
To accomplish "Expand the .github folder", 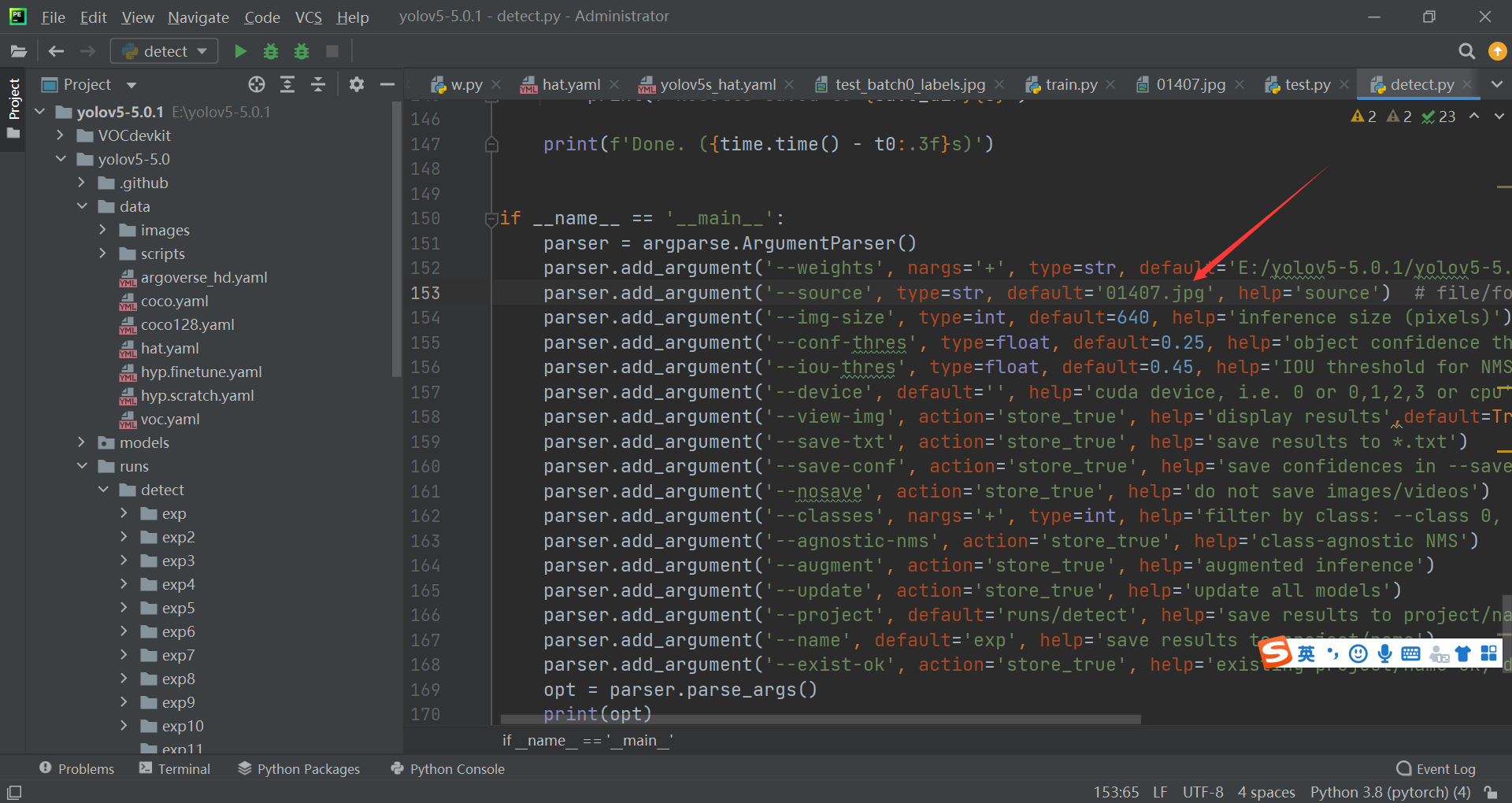I will click(x=82, y=183).
